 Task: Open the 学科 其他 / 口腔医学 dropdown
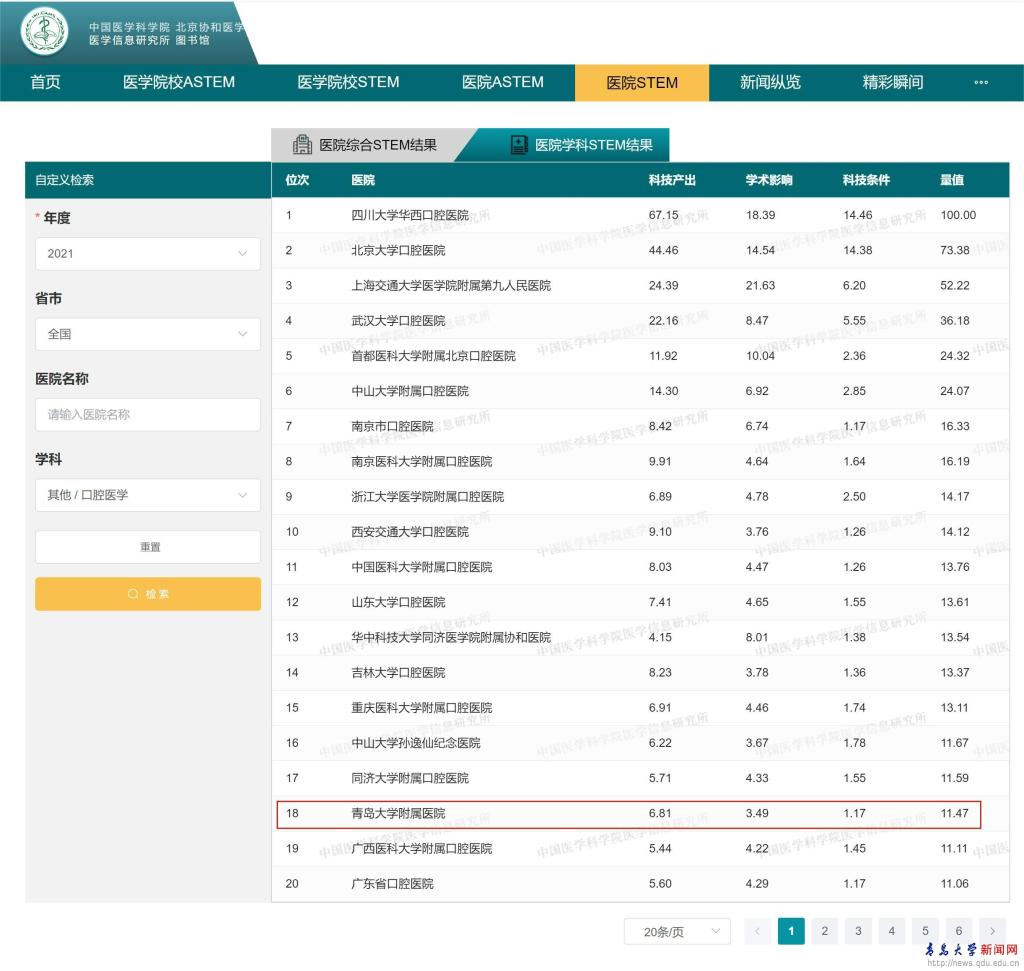pyautogui.click(x=148, y=495)
